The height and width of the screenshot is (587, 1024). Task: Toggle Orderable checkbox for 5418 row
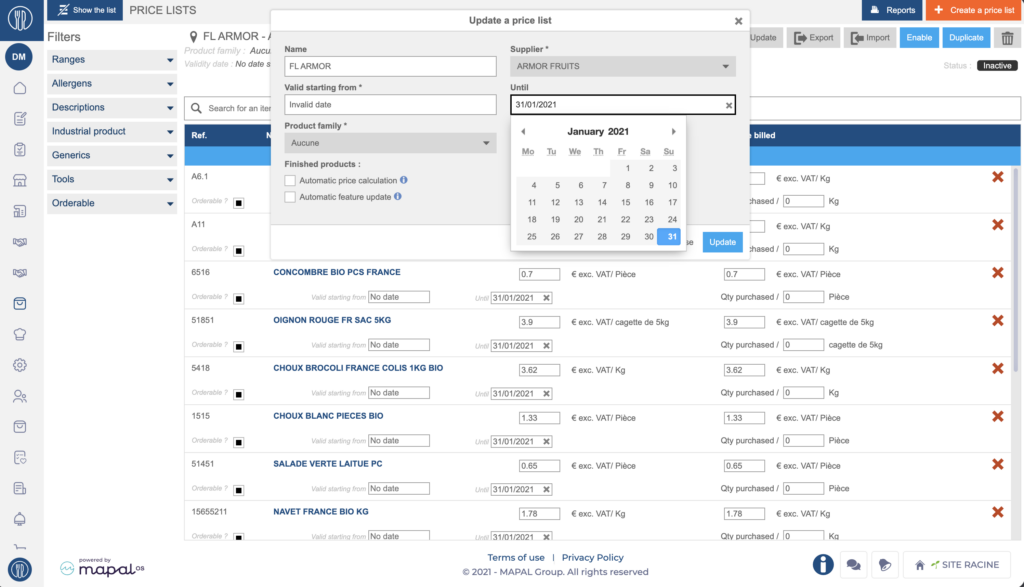238,394
